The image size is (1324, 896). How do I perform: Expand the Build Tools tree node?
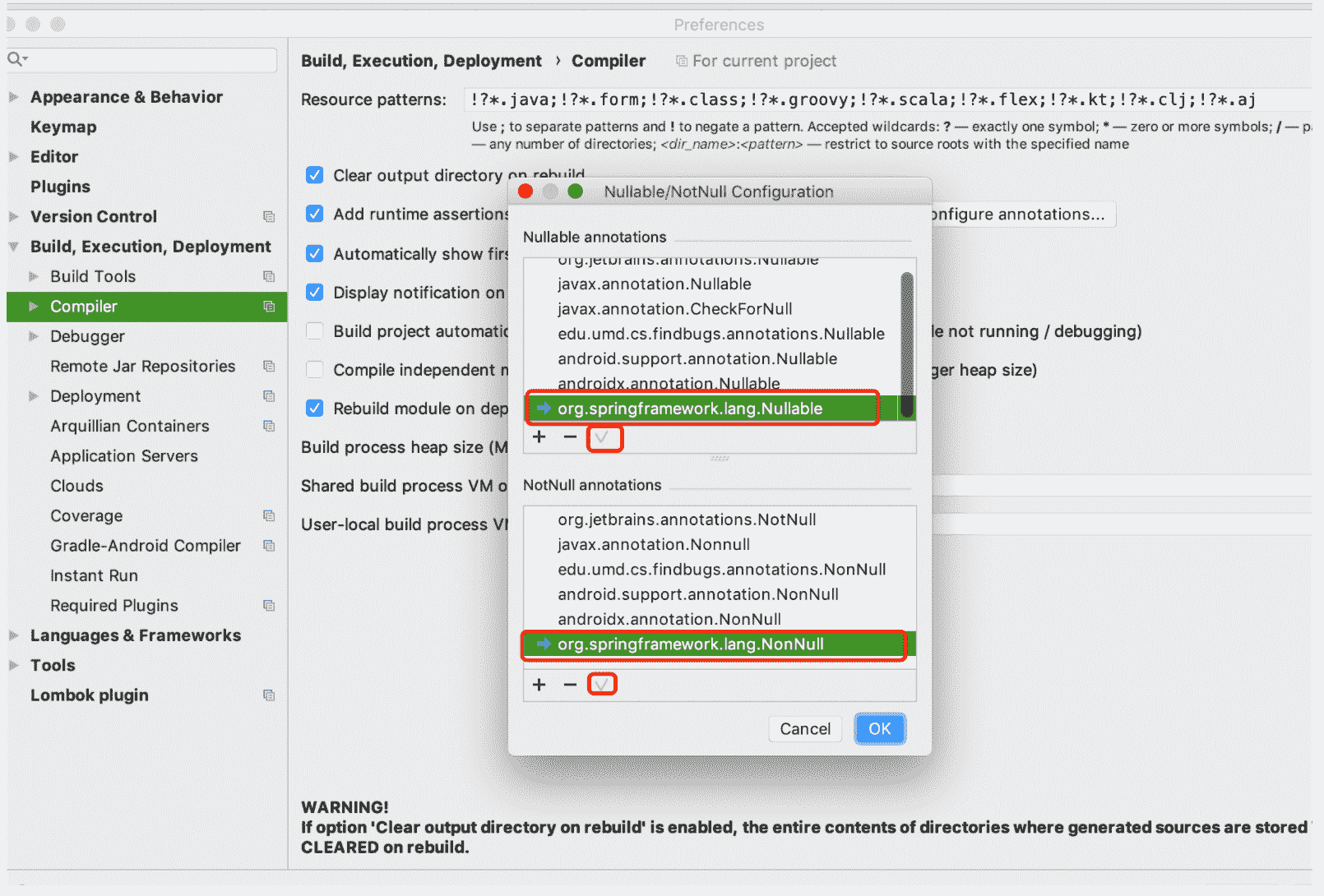coord(34,277)
